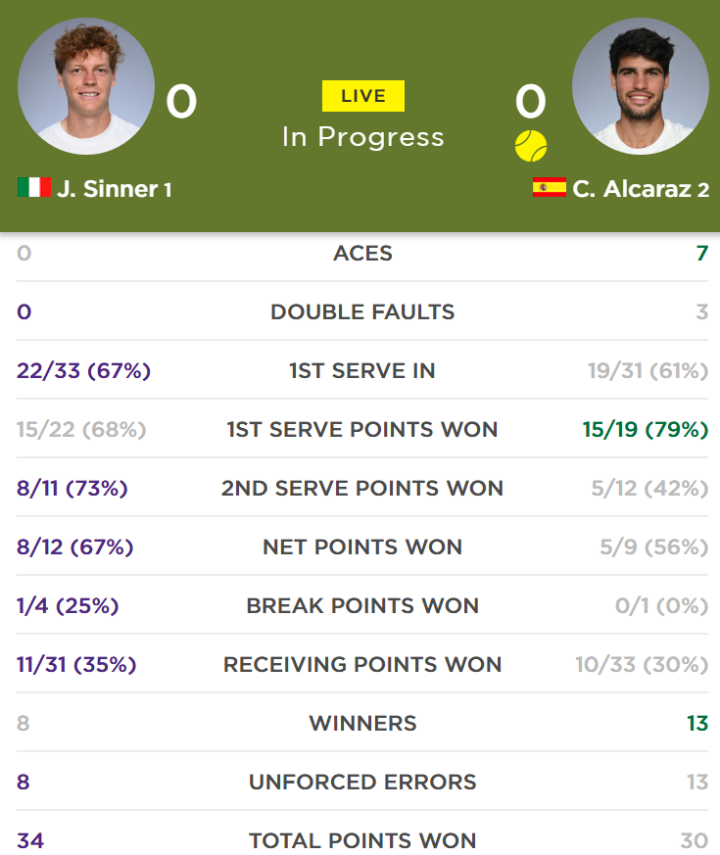
Task: Select the ACES stat row label
Action: point(363,253)
